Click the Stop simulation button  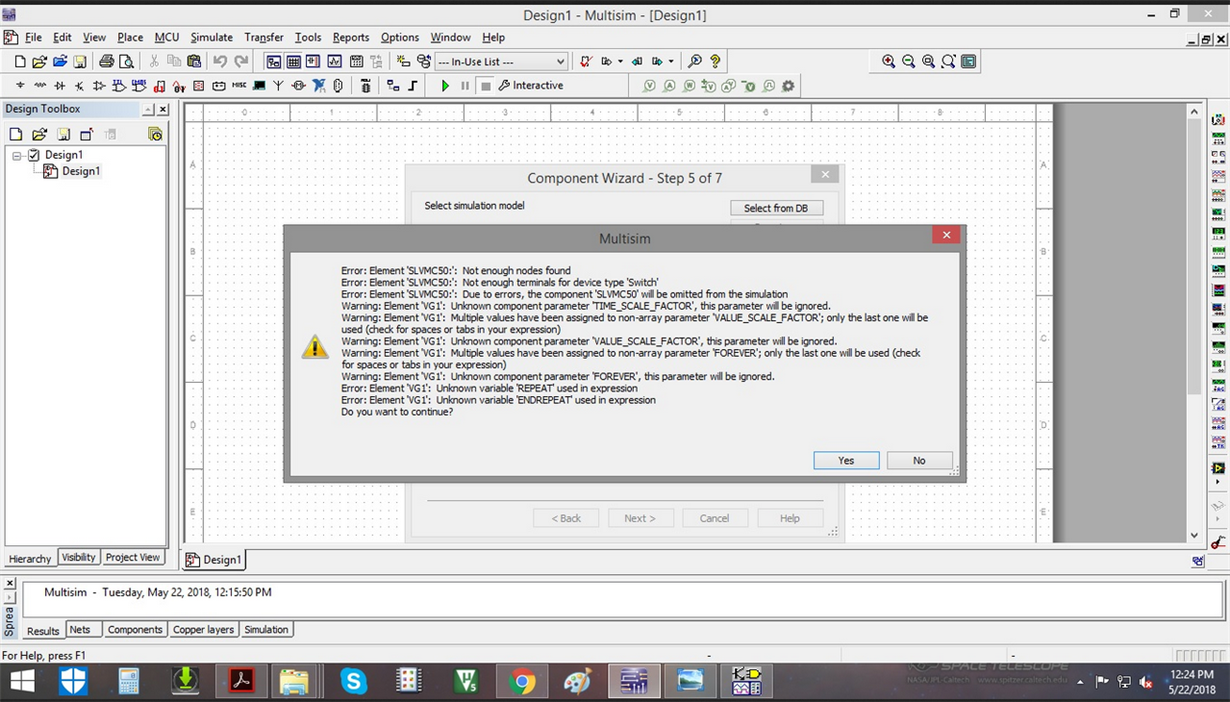(x=485, y=86)
